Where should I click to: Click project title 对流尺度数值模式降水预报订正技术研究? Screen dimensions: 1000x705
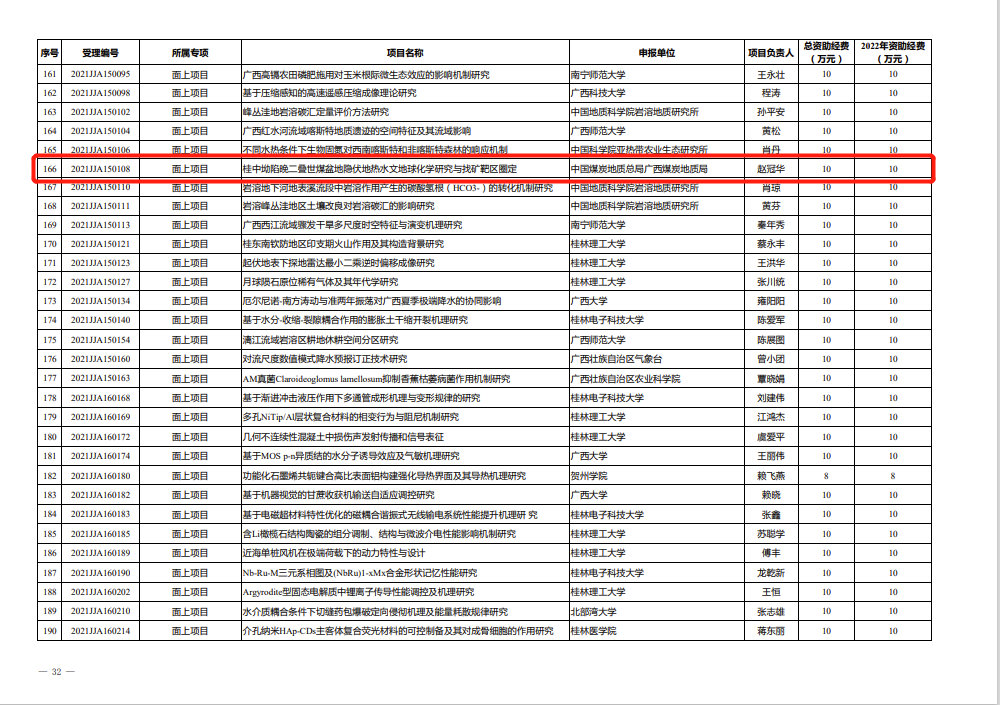click(x=325, y=359)
